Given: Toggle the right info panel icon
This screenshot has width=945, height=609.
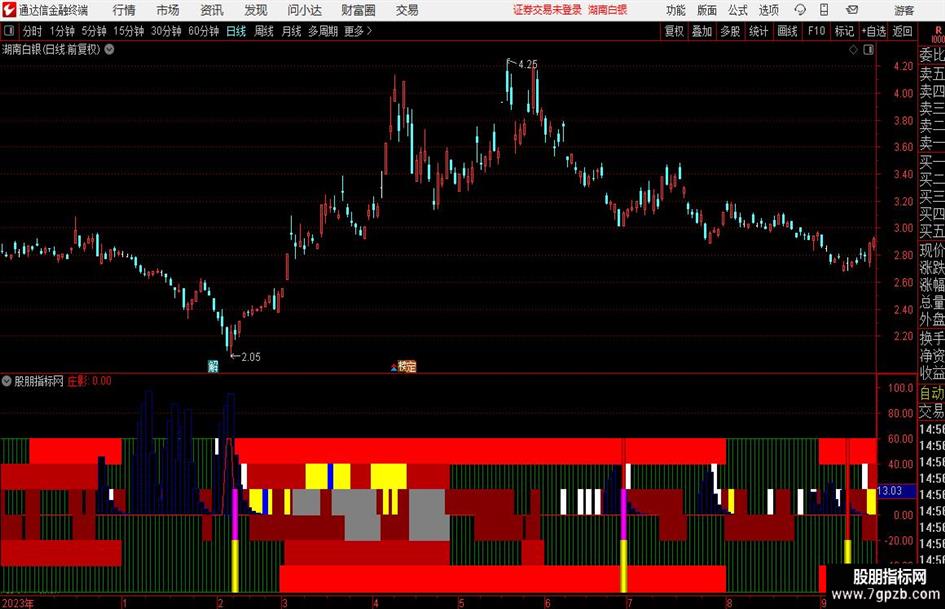Looking at the screenshot, I should coord(868,50).
